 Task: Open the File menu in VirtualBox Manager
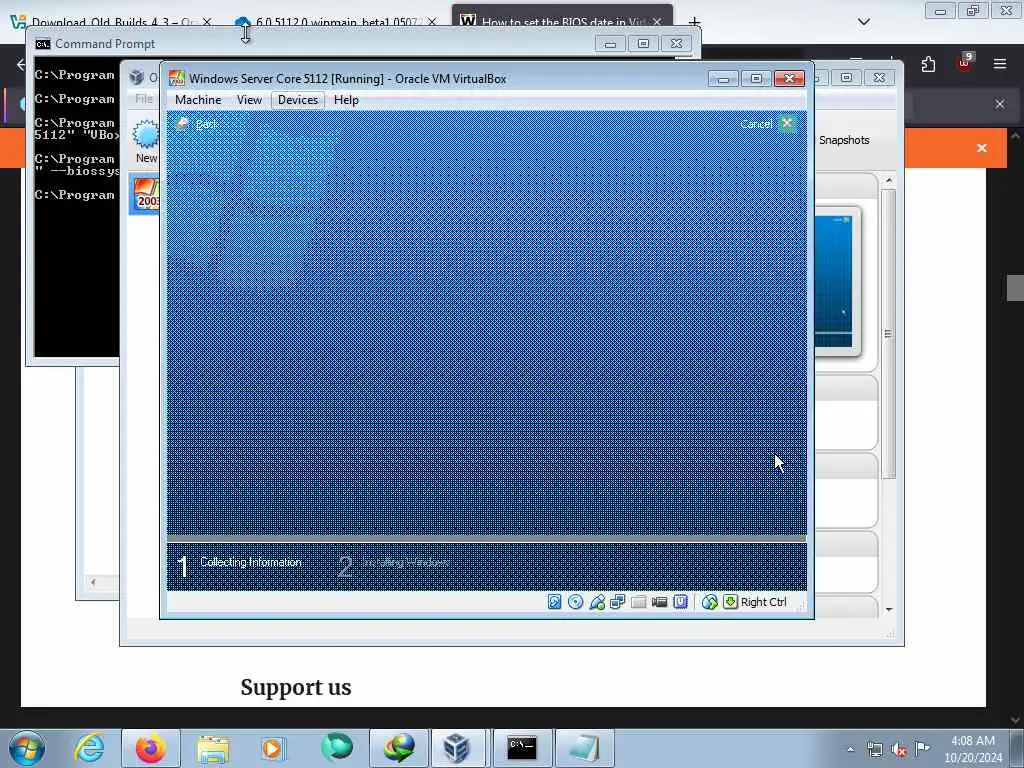click(144, 99)
